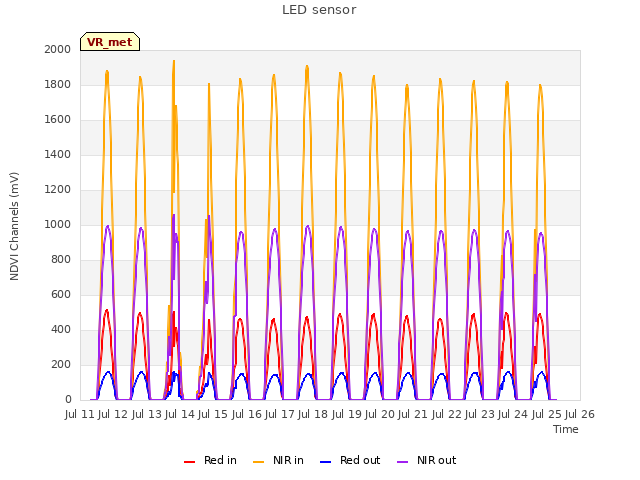640x480 pixels.
Task: Click the 400 y-axis tick label
Action: point(61,329)
